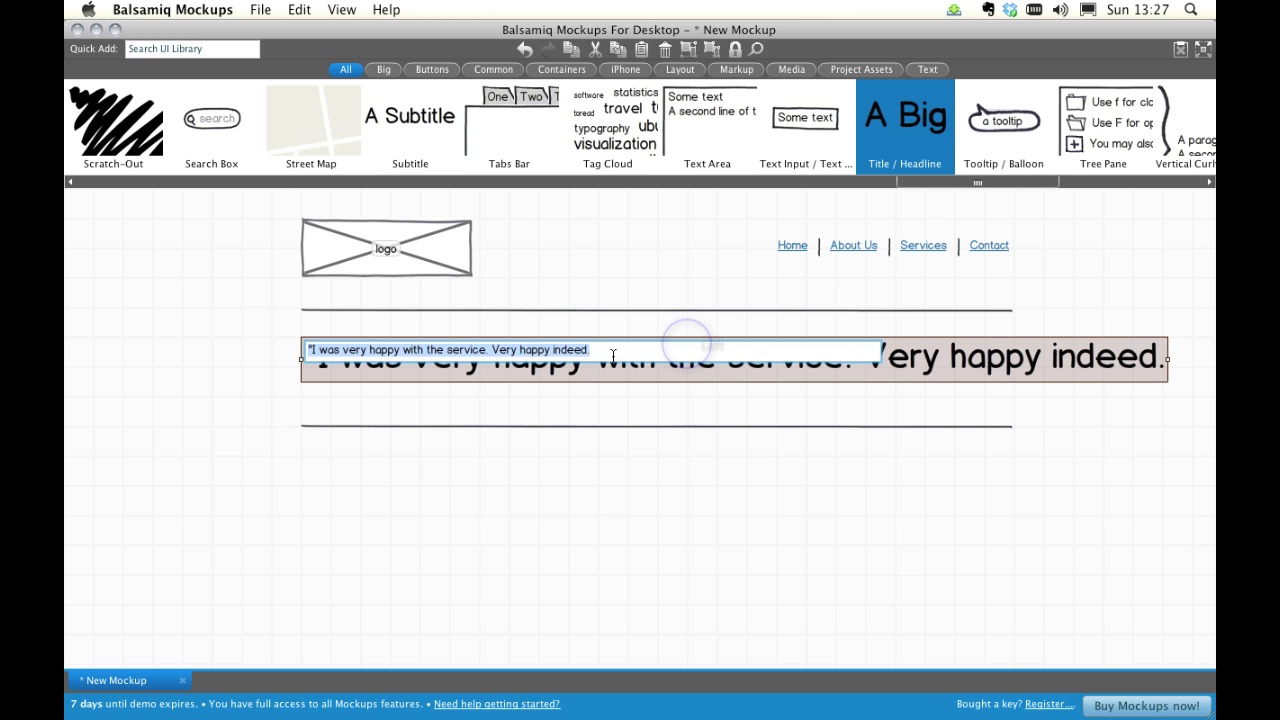Select the Tabs Bar library component
Screen dimensions: 1280x720
pyautogui.click(x=509, y=127)
